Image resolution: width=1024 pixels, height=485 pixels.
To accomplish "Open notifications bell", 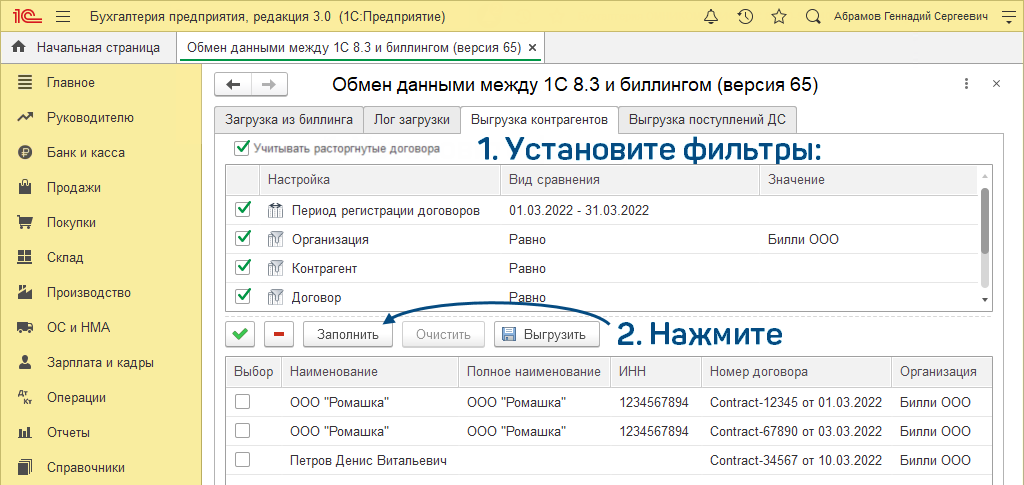I will (712, 17).
